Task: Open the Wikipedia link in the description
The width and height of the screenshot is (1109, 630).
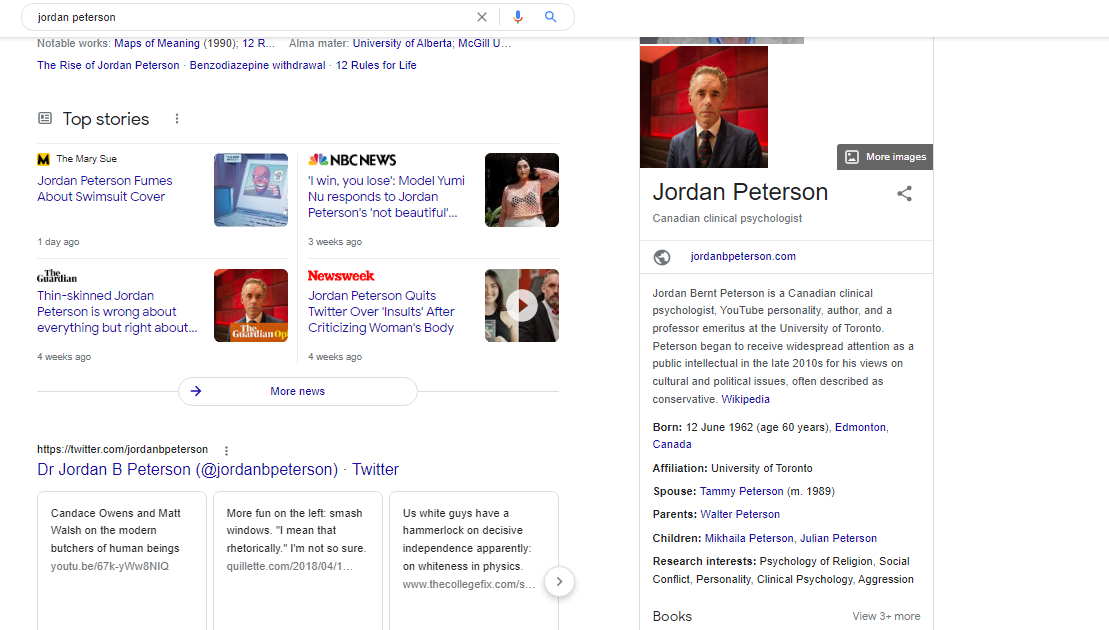Action: pyautogui.click(x=745, y=399)
